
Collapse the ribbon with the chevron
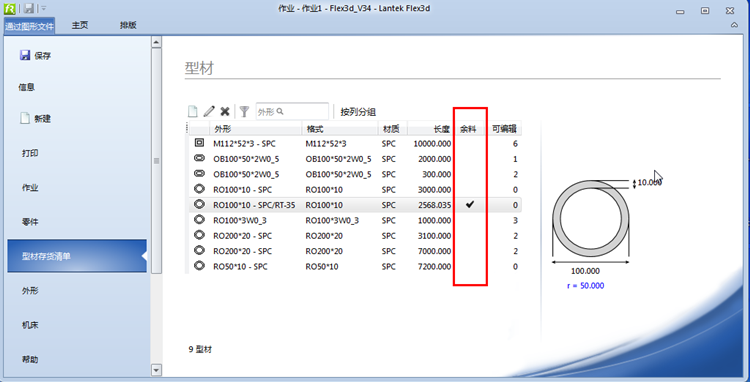735,25
